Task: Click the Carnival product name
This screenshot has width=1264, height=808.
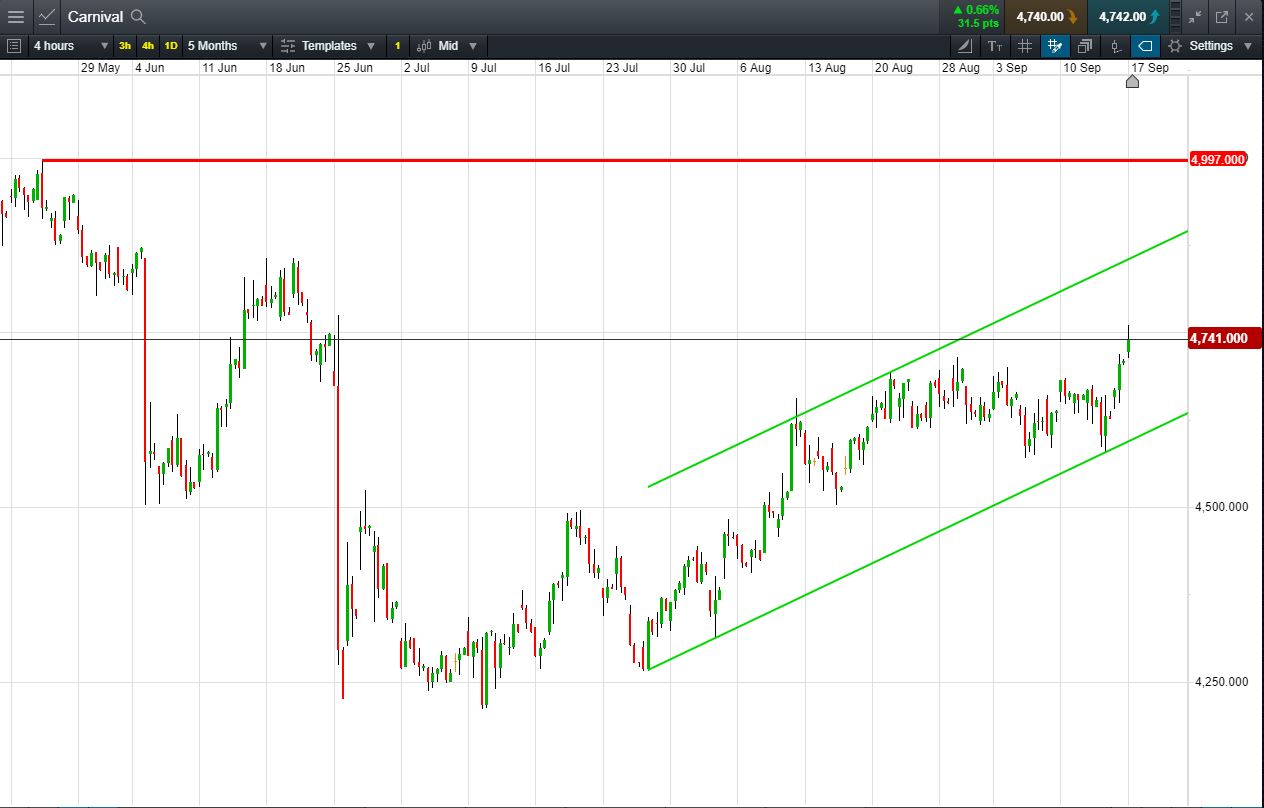Action: [x=96, y=16]
